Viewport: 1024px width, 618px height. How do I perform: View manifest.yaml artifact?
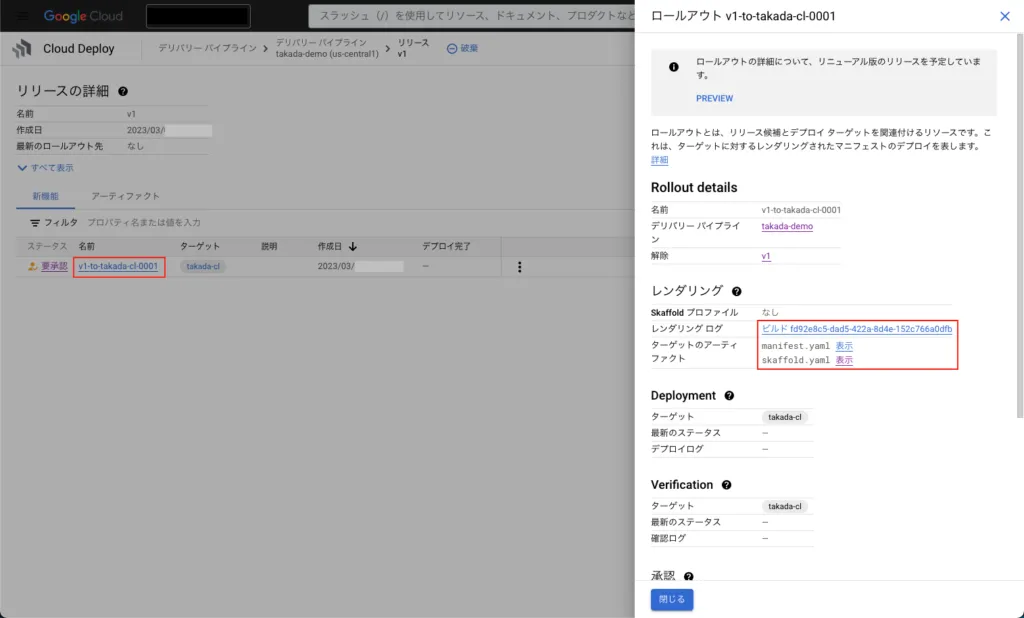pyautogui.click(x=844, y=346)
